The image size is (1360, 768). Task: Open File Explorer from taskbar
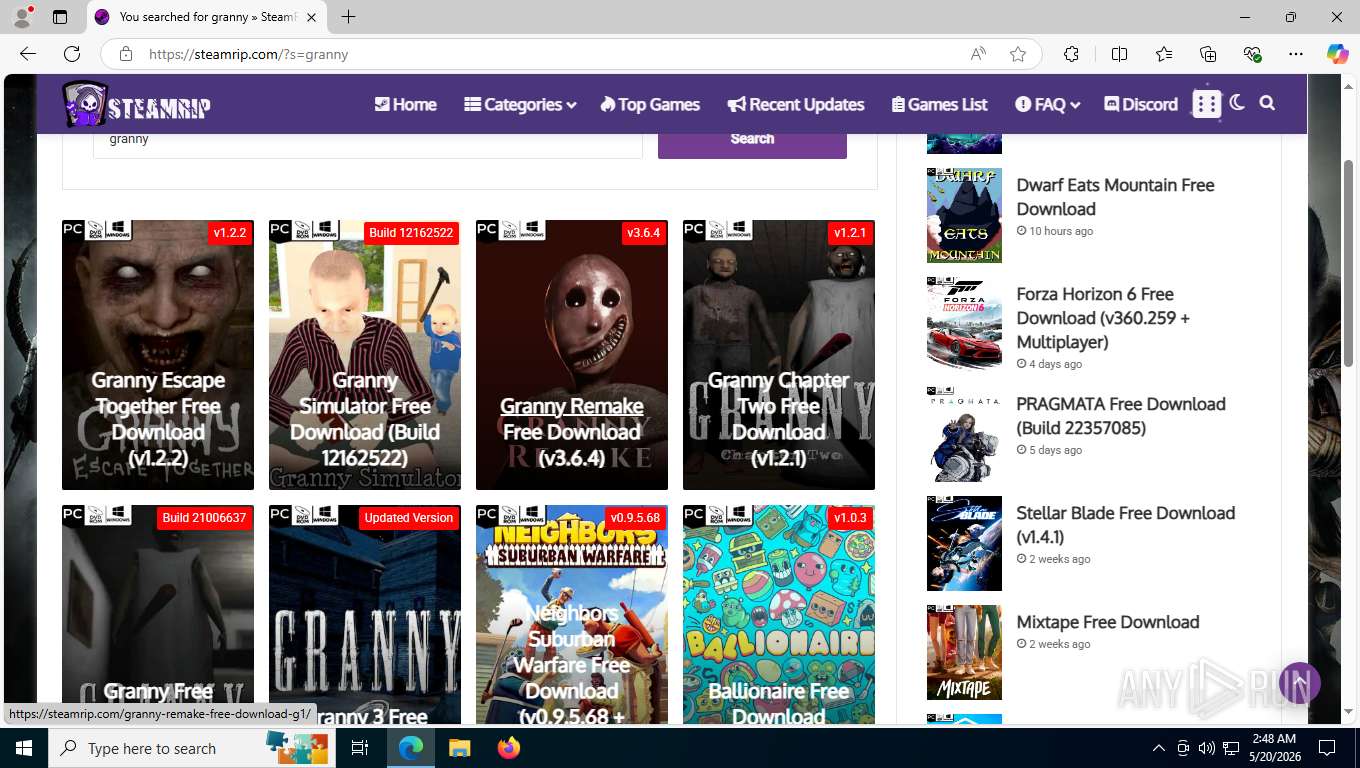tap(459, 748)
